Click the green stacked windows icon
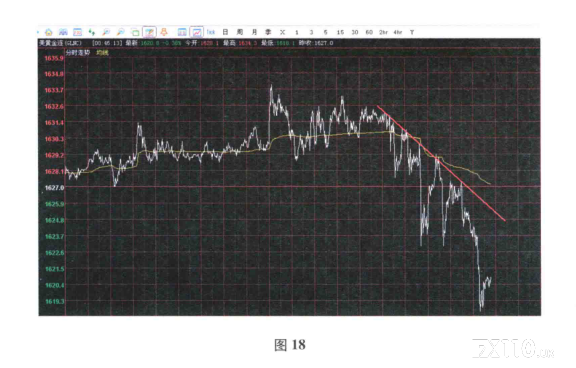This screenshot has width=576, height=368. [135, 32]
